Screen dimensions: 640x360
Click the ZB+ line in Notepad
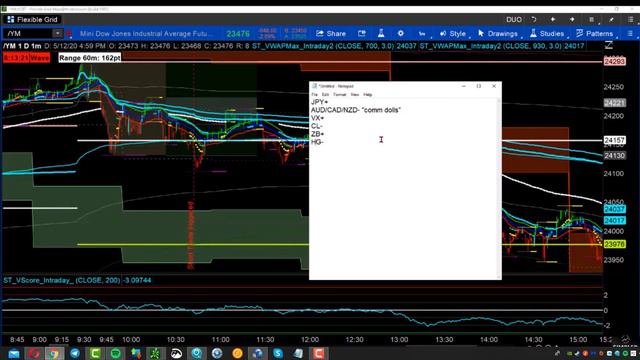tap(317, 134)
